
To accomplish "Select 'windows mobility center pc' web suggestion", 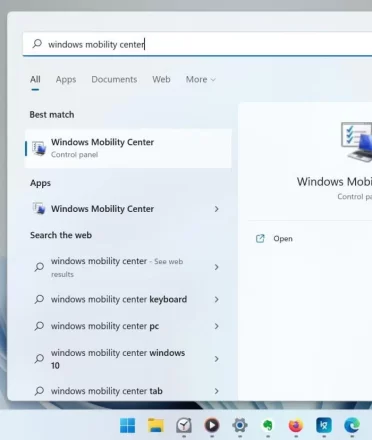I will tap(128, 326).
